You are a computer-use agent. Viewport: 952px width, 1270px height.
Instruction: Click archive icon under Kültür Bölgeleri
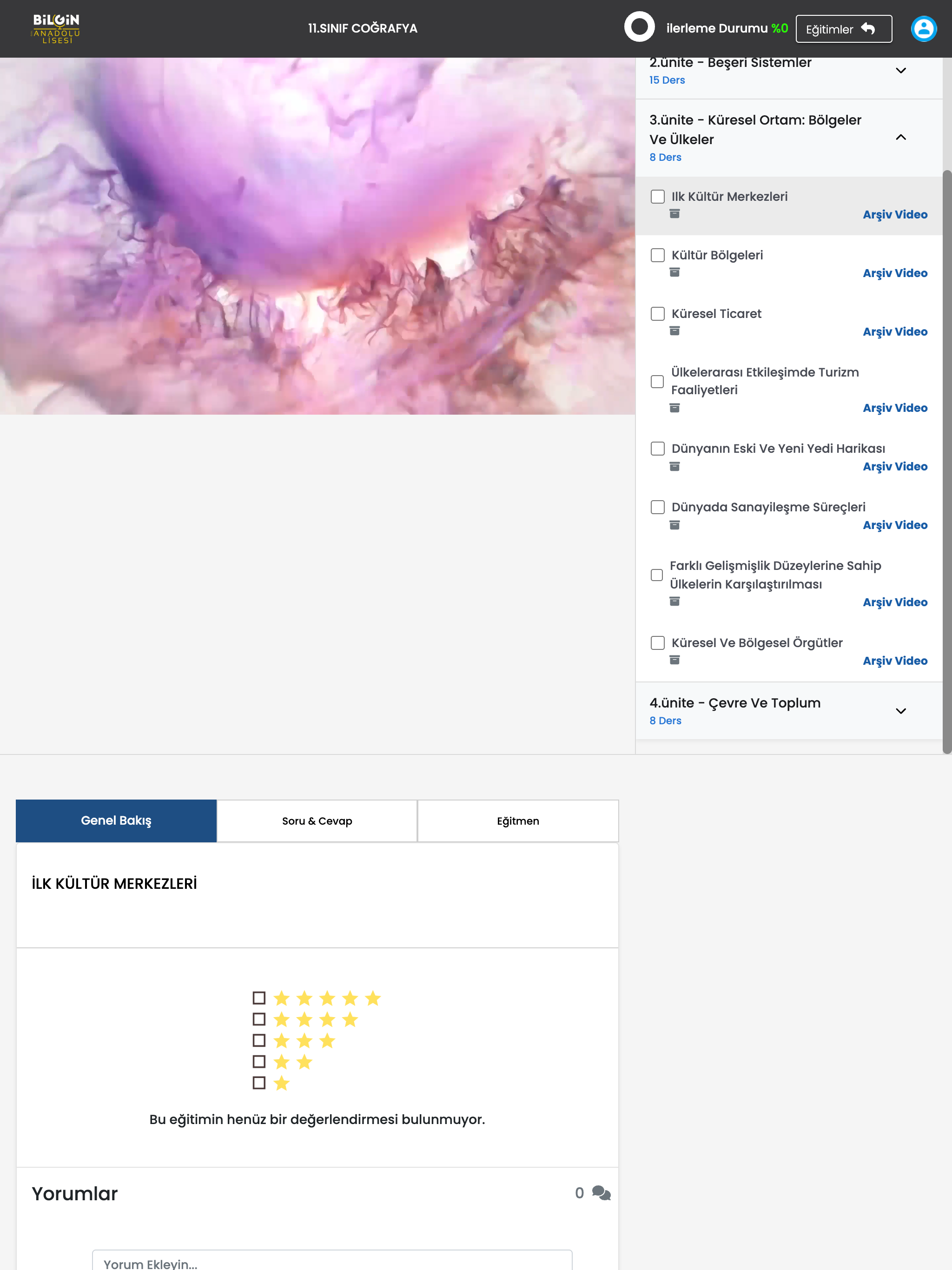(x=674, y=272)
